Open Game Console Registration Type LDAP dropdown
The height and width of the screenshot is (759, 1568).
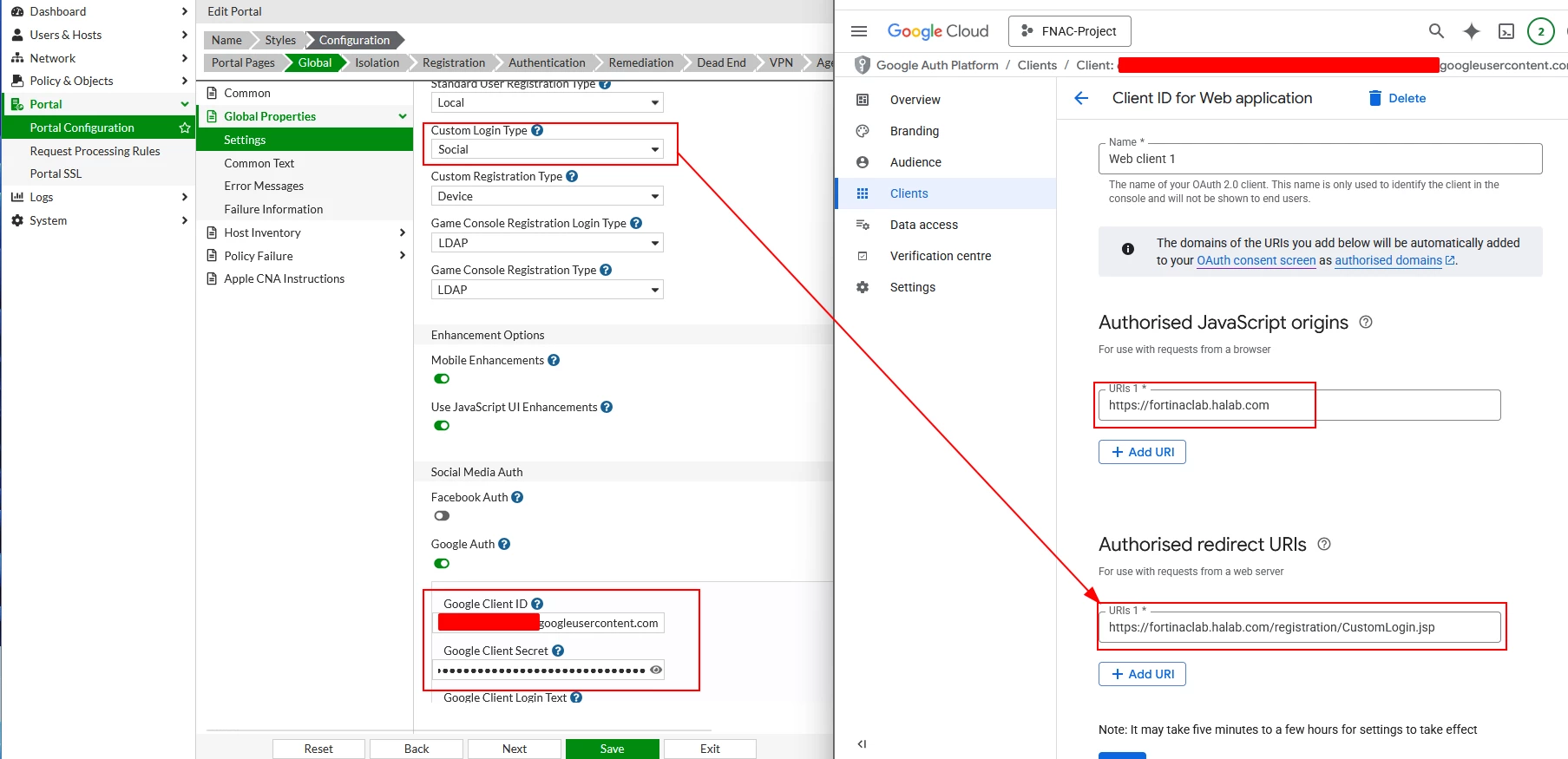[547, 290]
